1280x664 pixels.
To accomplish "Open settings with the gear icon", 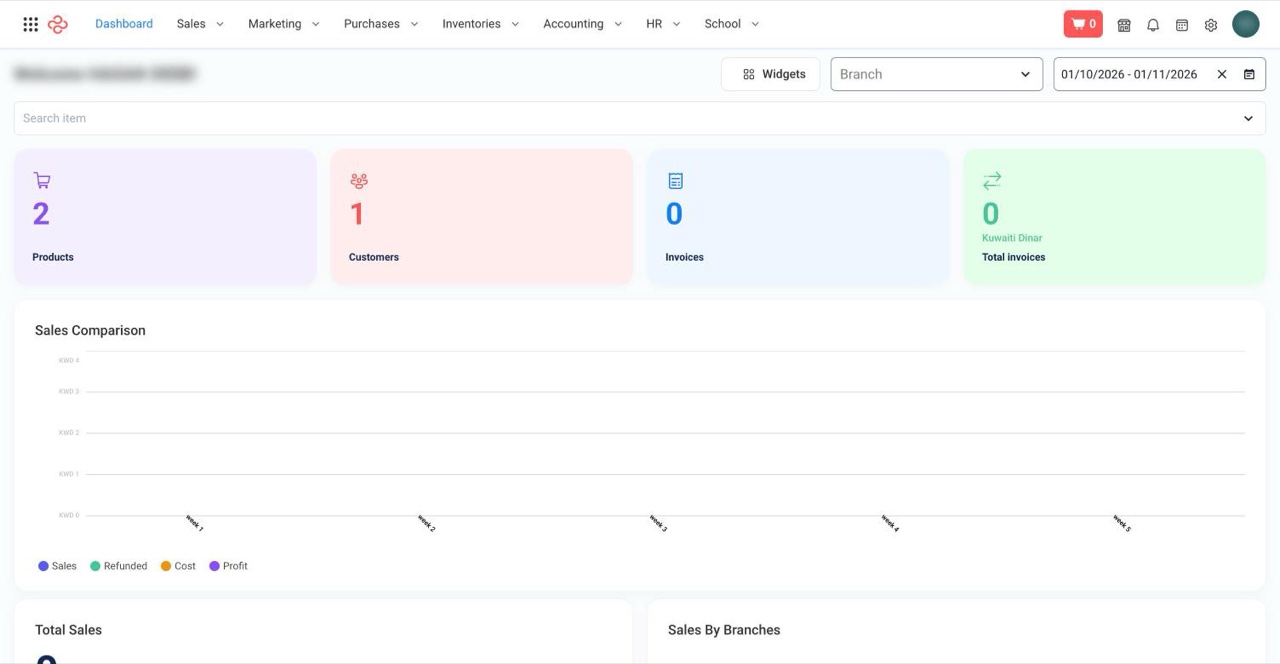I will (1211, 25).
